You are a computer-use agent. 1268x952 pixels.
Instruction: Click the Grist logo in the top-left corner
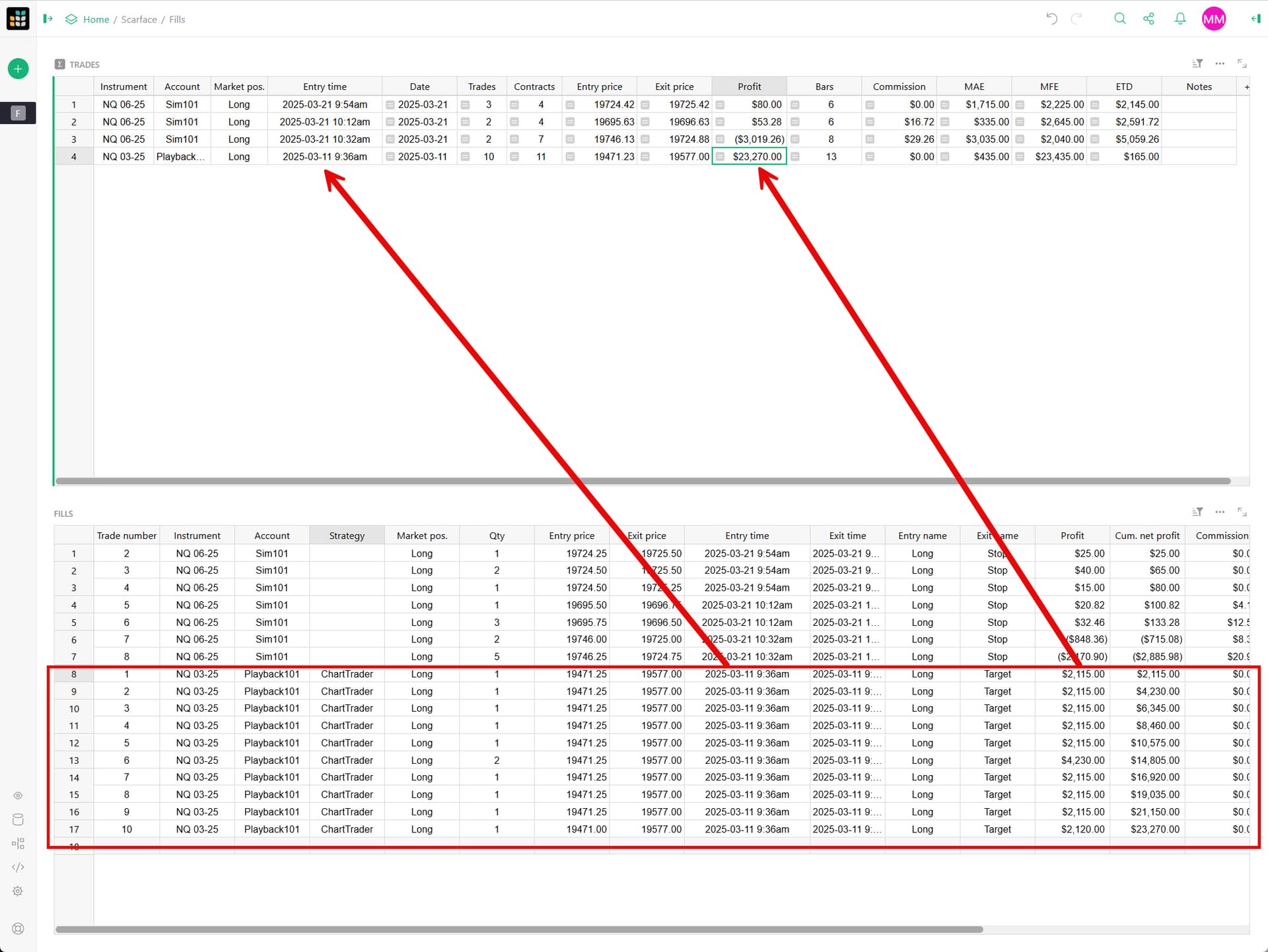pos(18,18)
